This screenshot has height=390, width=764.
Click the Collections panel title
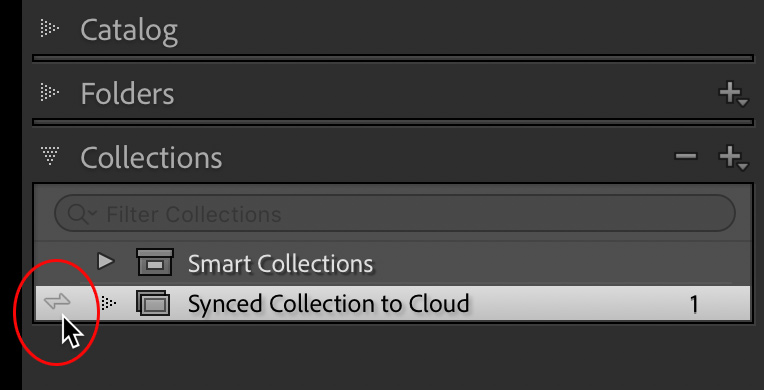pyautogui.click(x=151, y=157)
